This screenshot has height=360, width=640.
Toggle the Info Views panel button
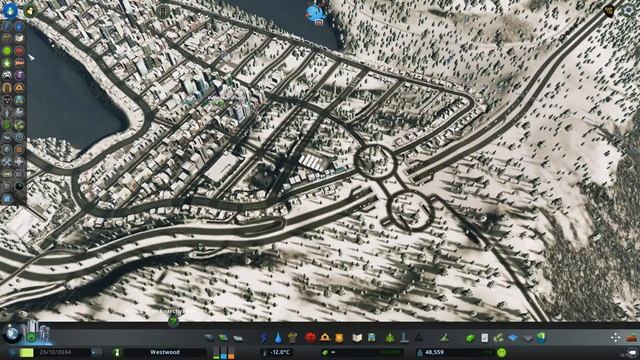click(10, 11)
